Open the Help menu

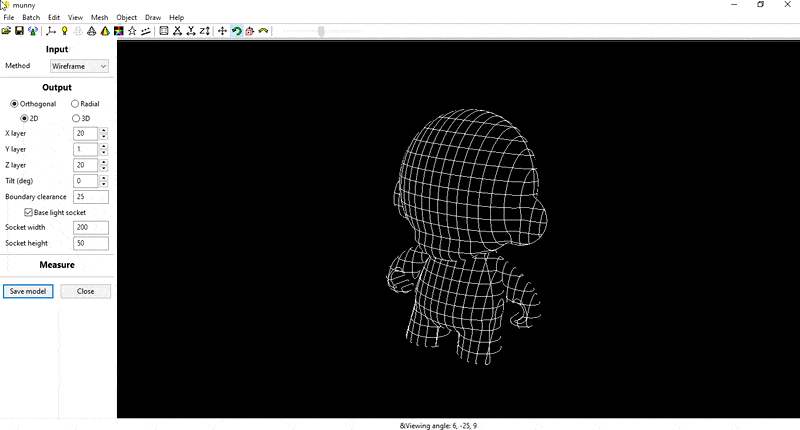pos(177,17)
